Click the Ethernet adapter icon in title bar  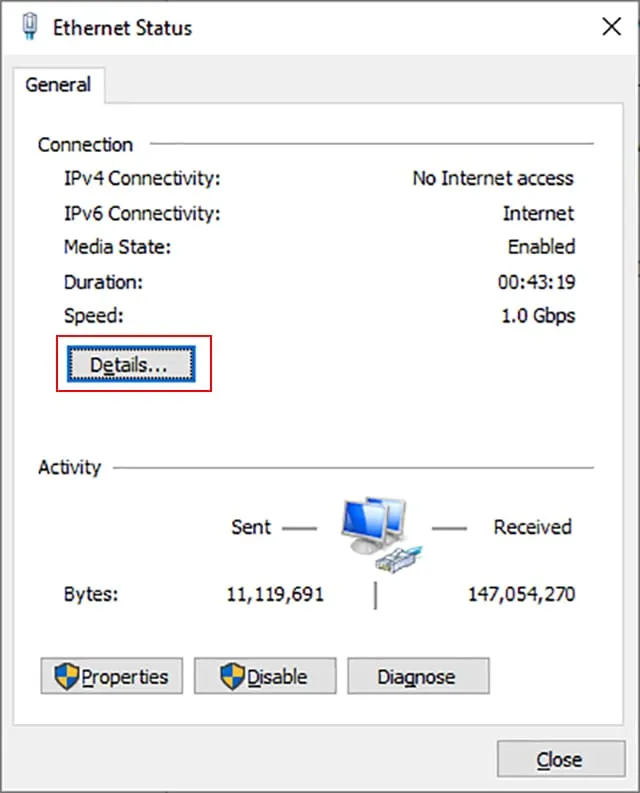[x=29, y=27]
